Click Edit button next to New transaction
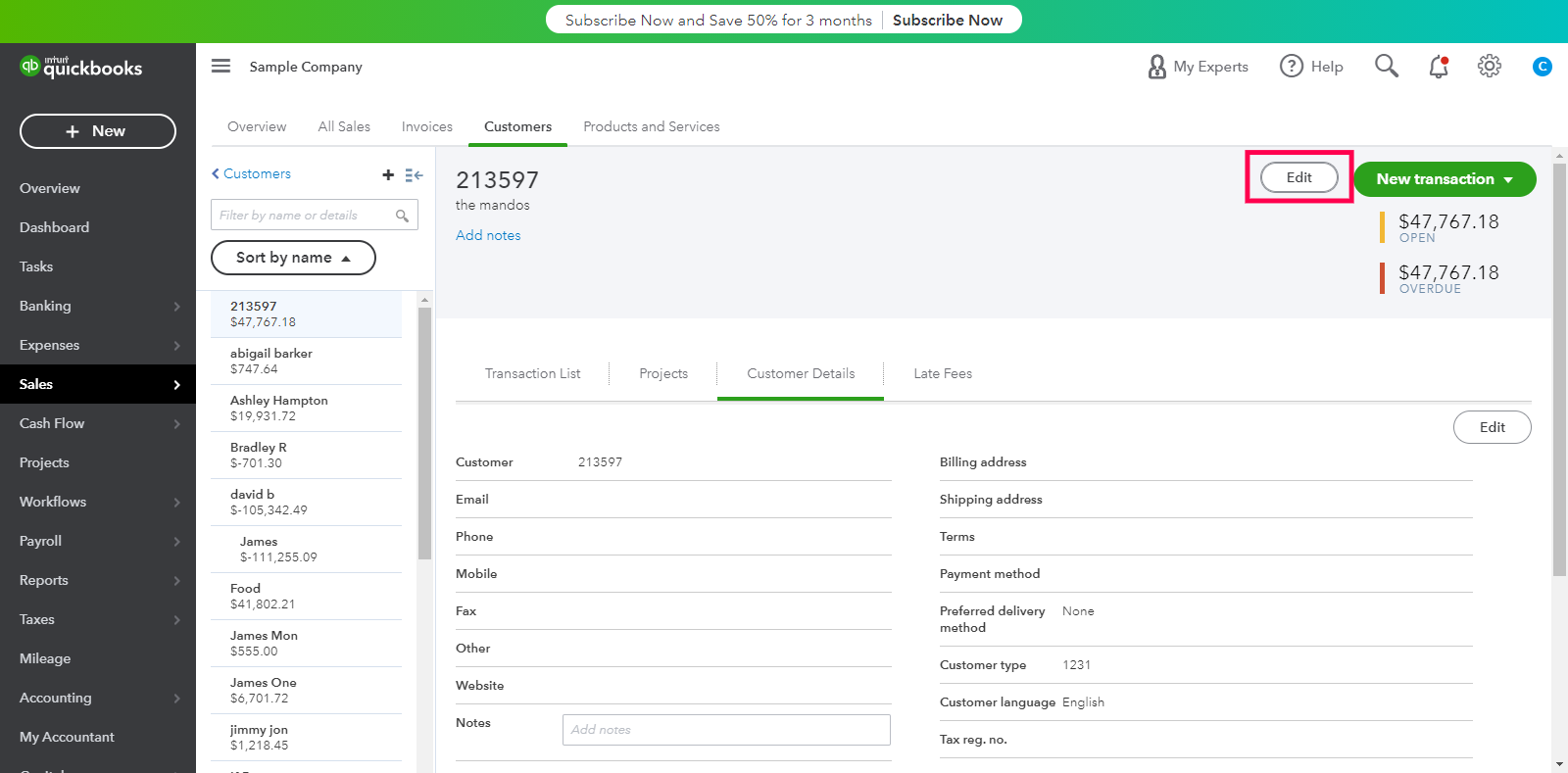The image size is (1568, 773). coord(1299,177)
